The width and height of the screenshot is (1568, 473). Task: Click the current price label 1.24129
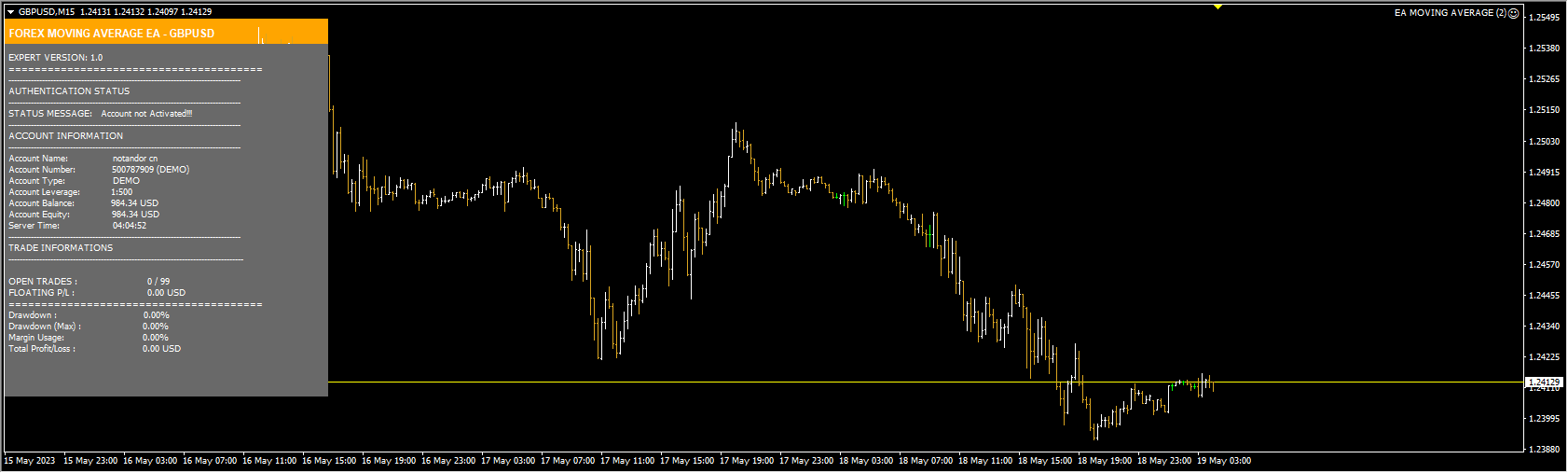1545,383
